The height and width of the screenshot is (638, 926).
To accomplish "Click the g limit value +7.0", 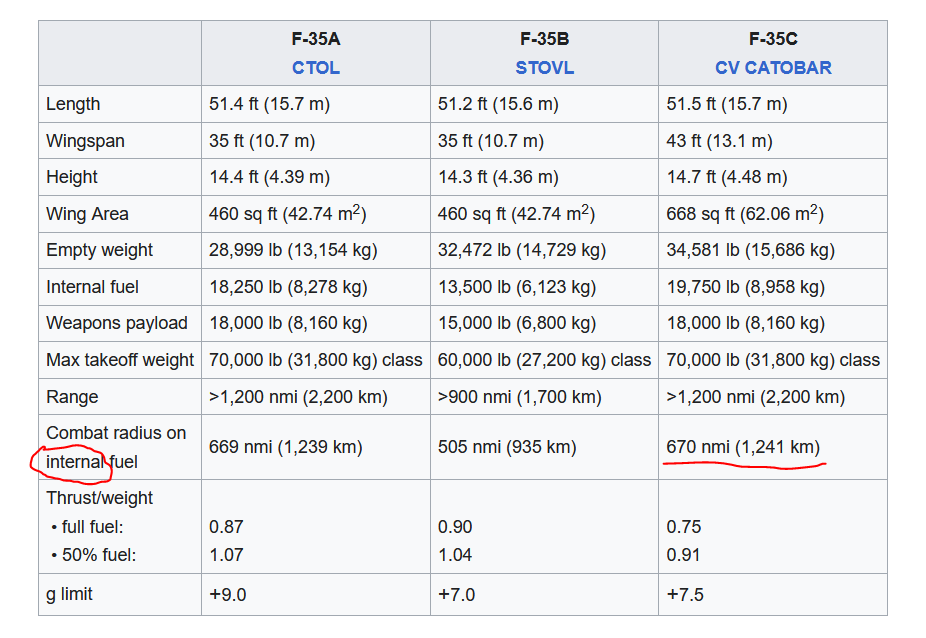I will tap(457, 594).
